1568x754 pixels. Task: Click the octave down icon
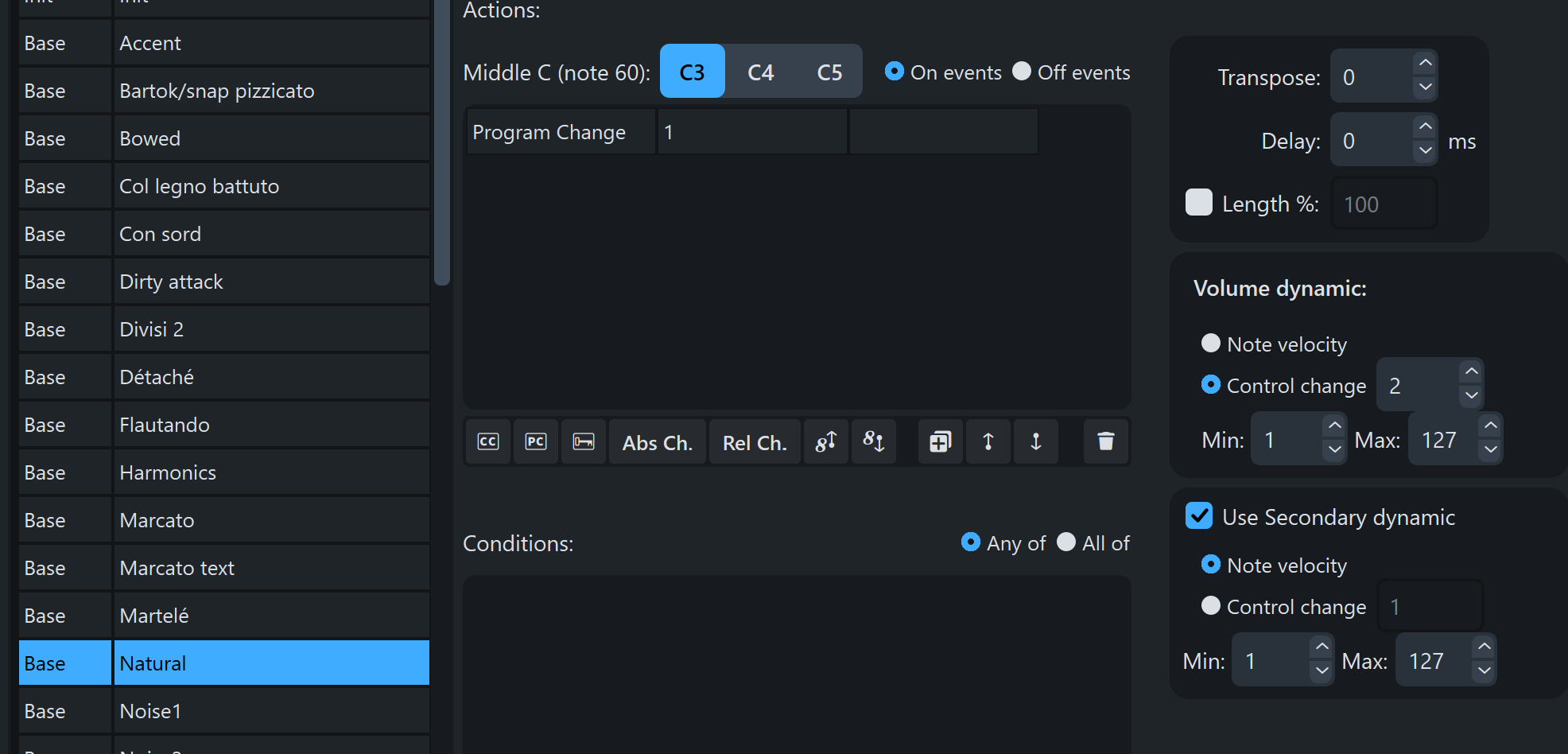coord(874,441)
